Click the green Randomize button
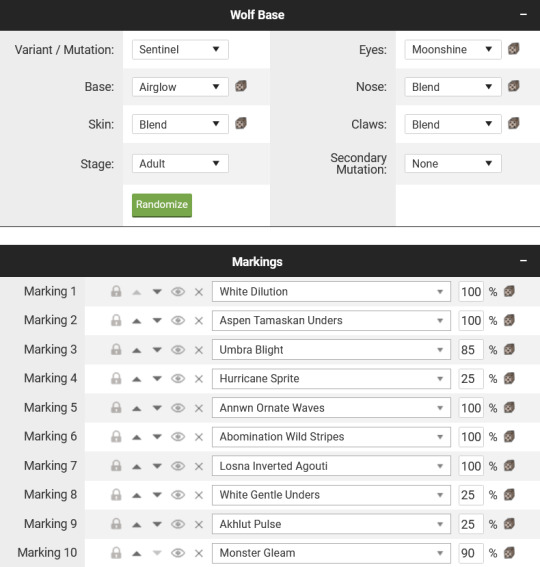The height and width of the screenshot is (567, 540). pos(162,205)
